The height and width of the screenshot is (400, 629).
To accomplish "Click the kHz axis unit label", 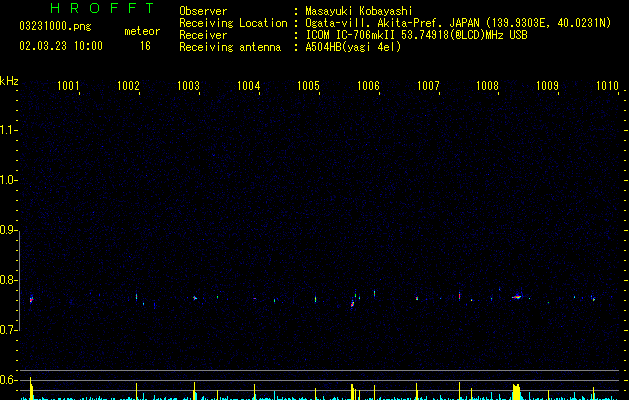I will [x=9, y=81].
